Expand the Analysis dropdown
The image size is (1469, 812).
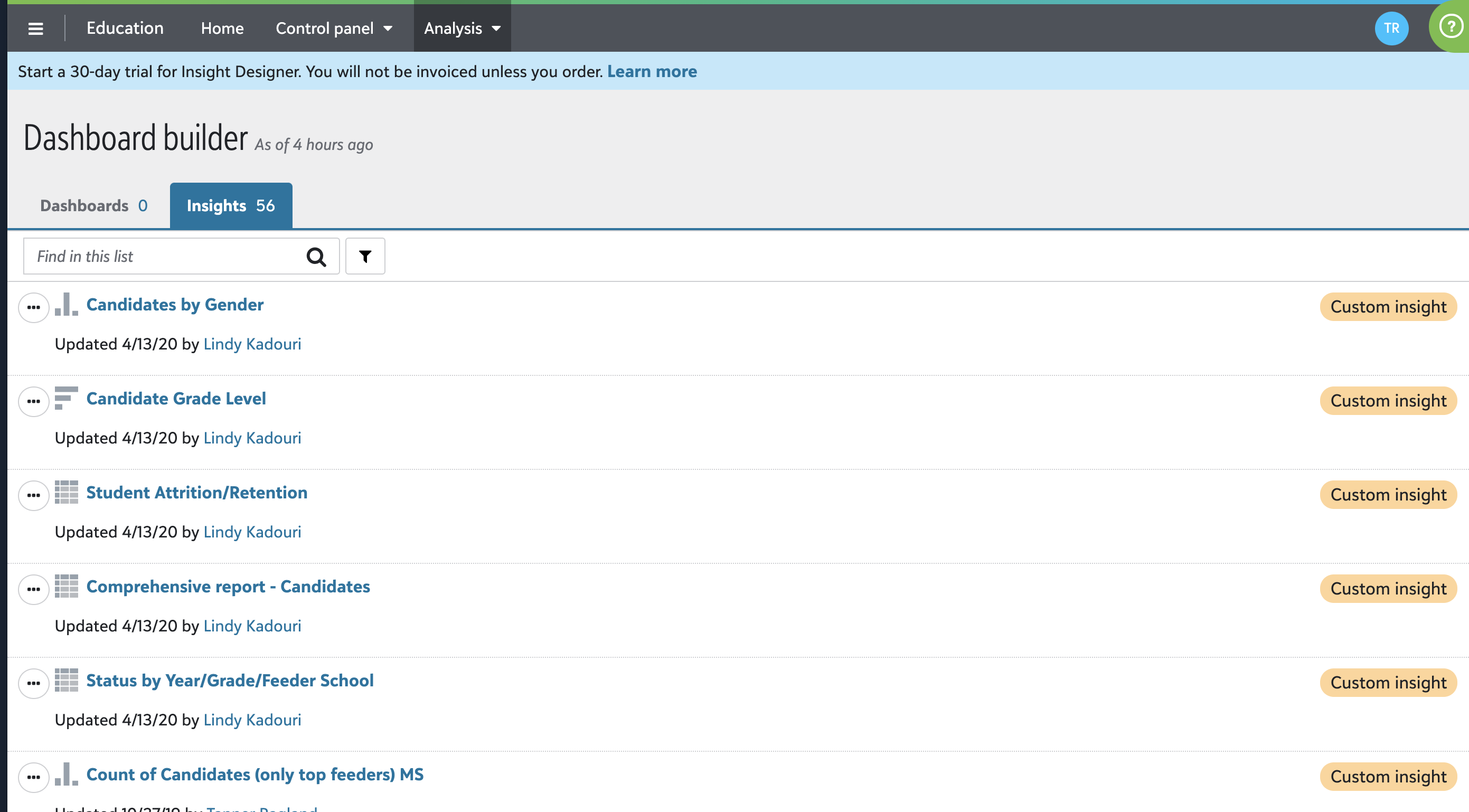tap(462, 28)
